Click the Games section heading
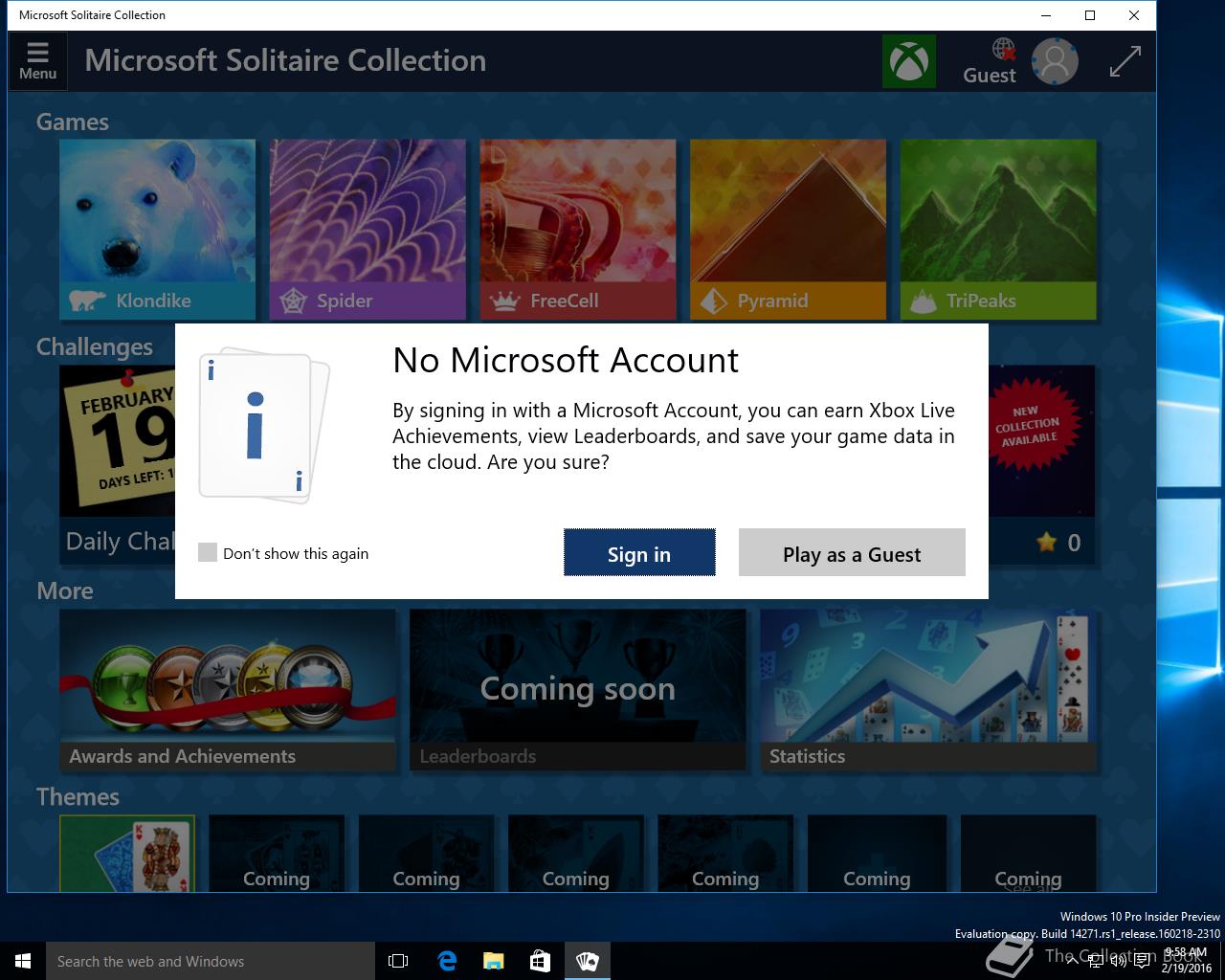This screenshot has width=1225, height=980. point(73,122)
